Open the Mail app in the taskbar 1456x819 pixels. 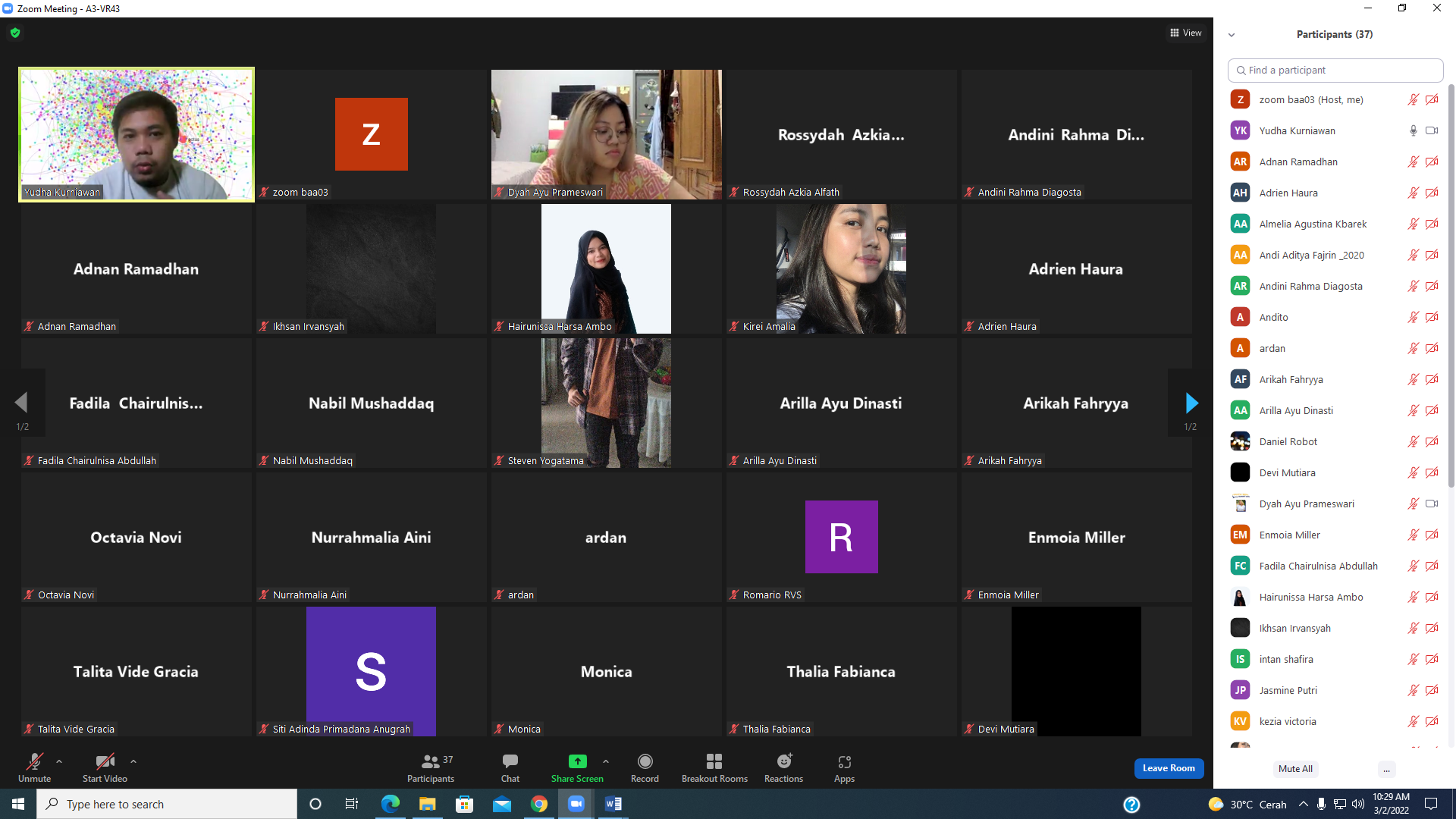point(502,804)
